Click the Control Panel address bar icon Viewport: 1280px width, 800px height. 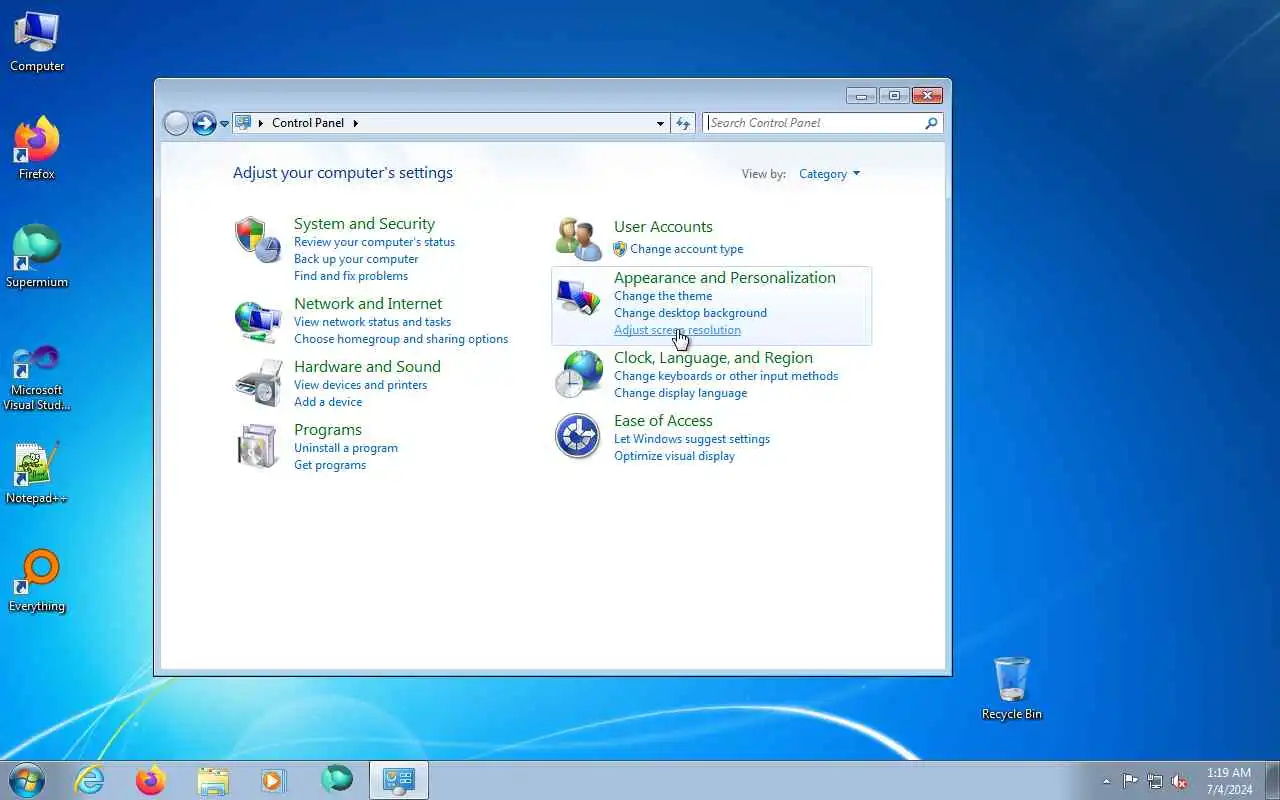[x=243, y=123]
